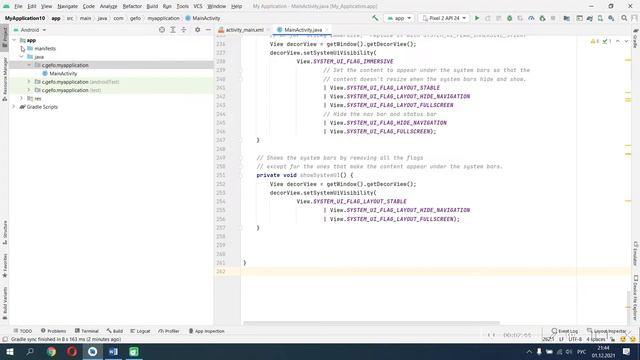This screenshot has width=640, height=360.
Task: Open the Navigate menu
Action: pyautogui.click(x=68, y=6)
